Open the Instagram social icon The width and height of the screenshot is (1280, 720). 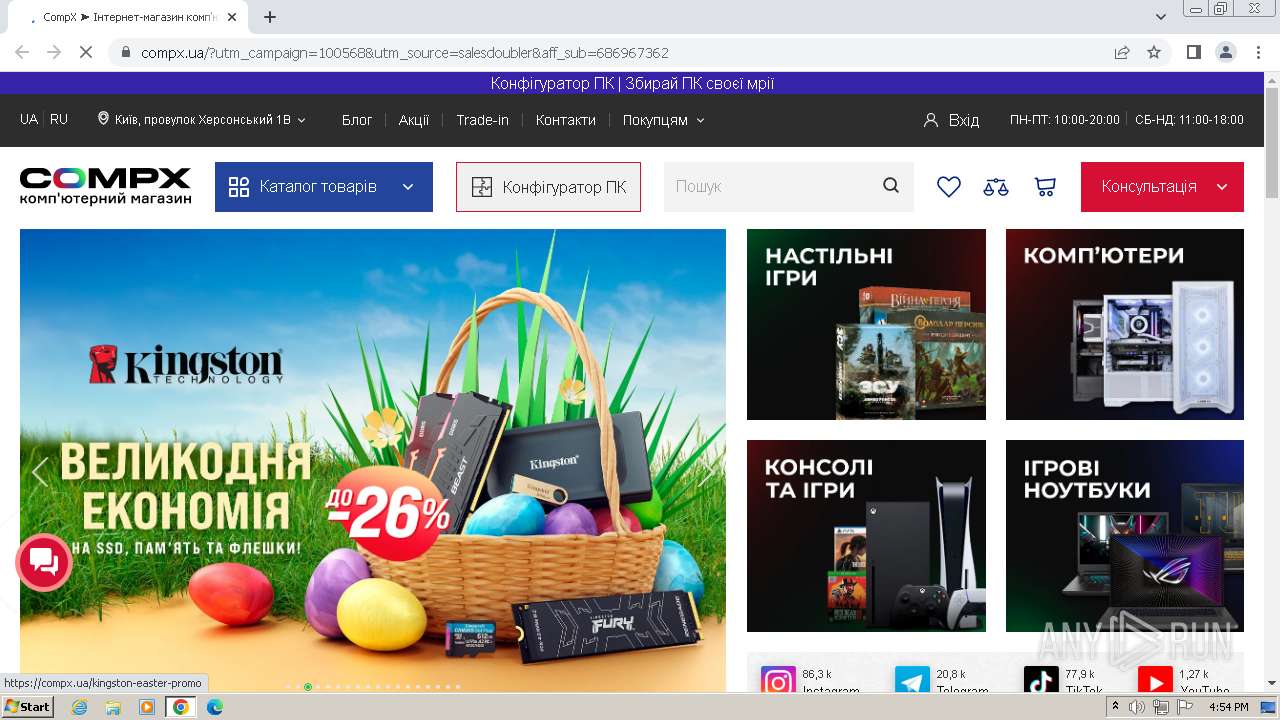pos(778,681)
